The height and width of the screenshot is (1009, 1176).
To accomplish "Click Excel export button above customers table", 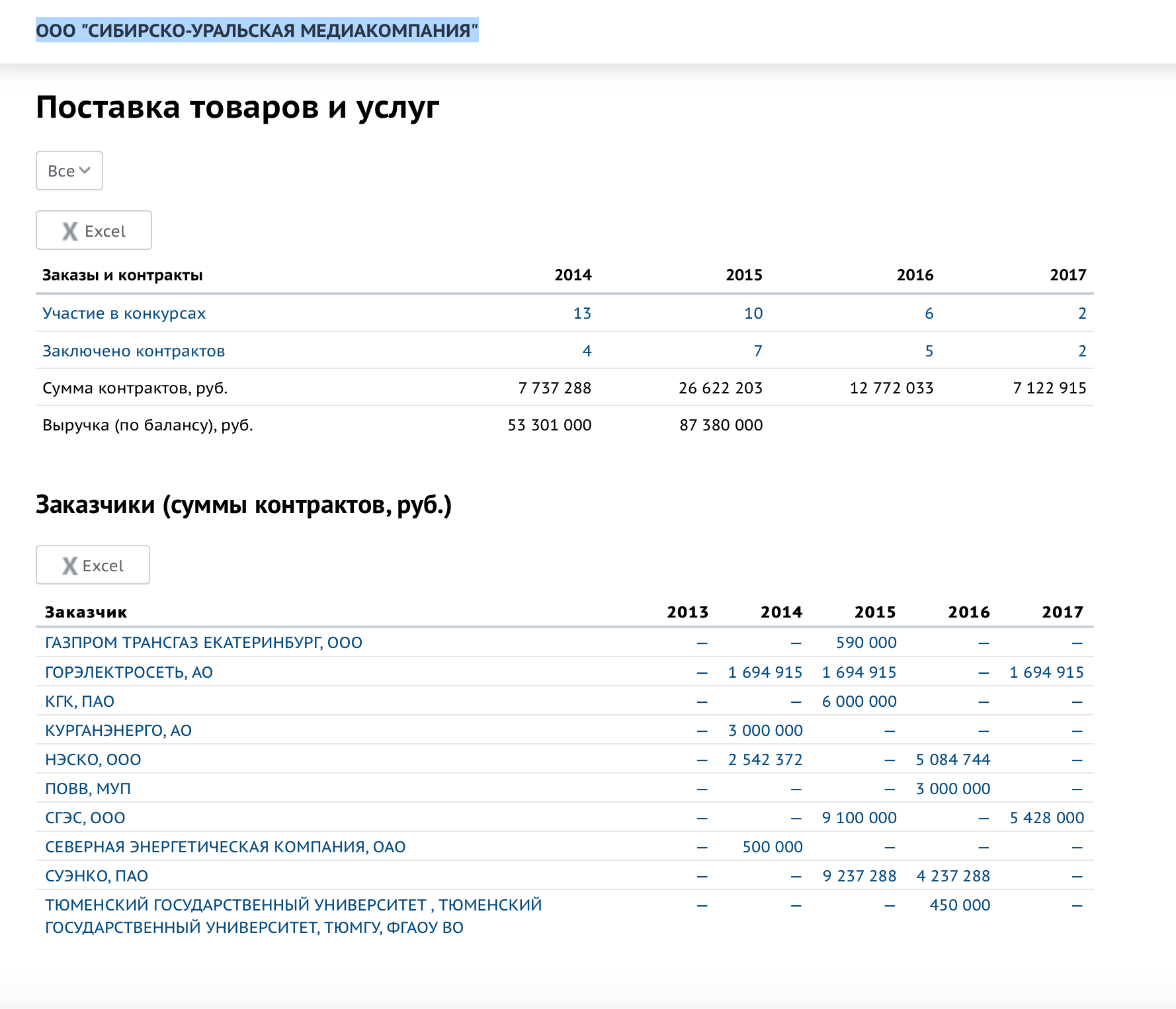I will tap(93, 565).
